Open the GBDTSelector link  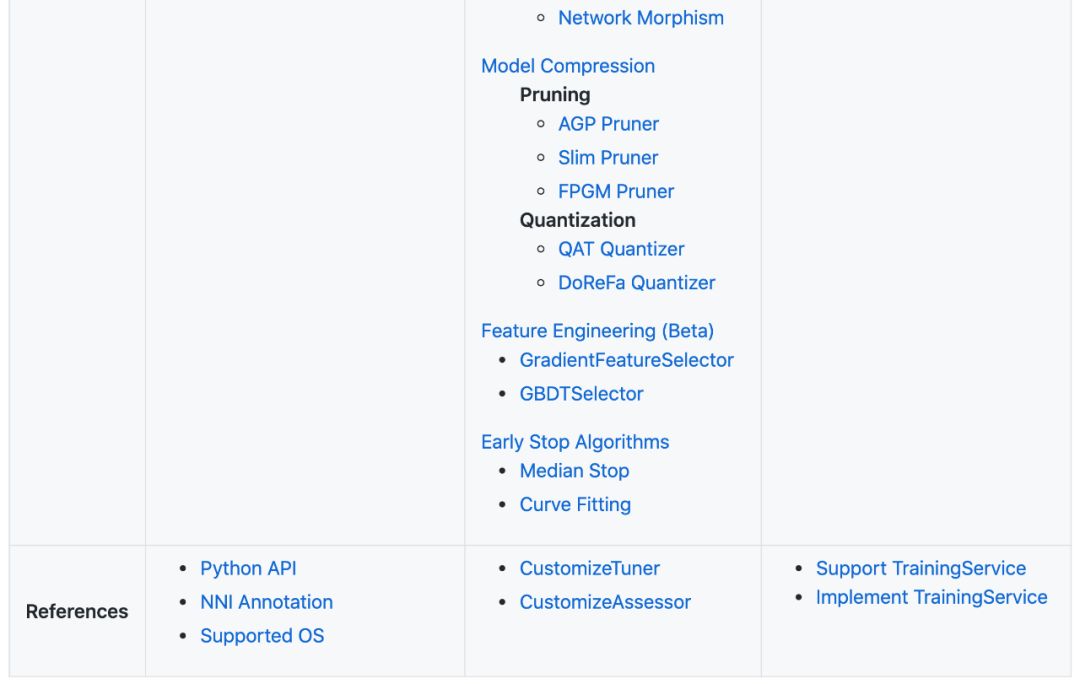(x=581, y=394)
